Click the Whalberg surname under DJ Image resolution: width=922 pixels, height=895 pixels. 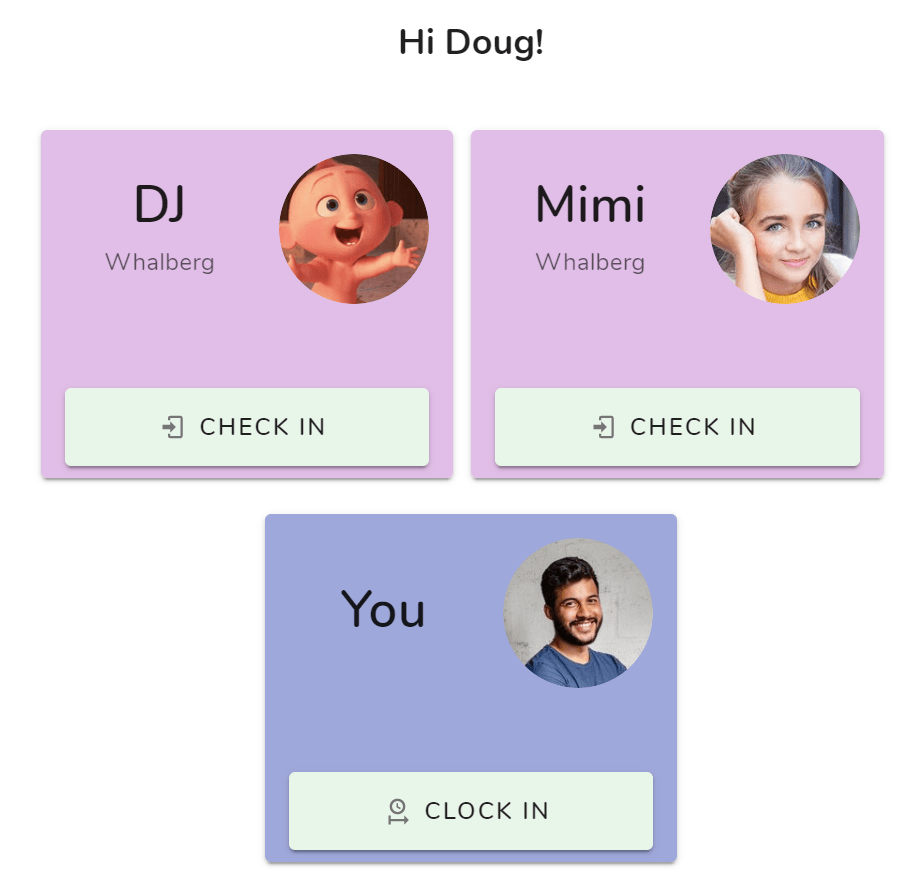coord(160,262)
